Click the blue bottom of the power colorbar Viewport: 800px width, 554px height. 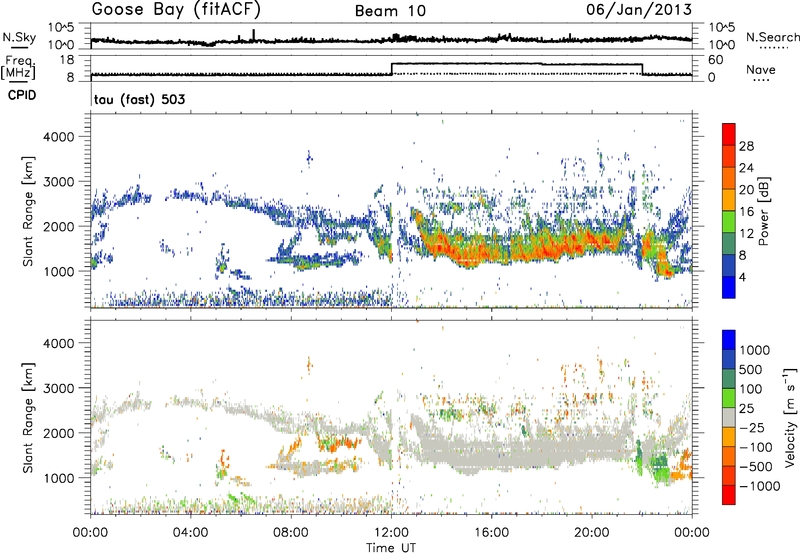pyautogui.click(x=729, y=288)
